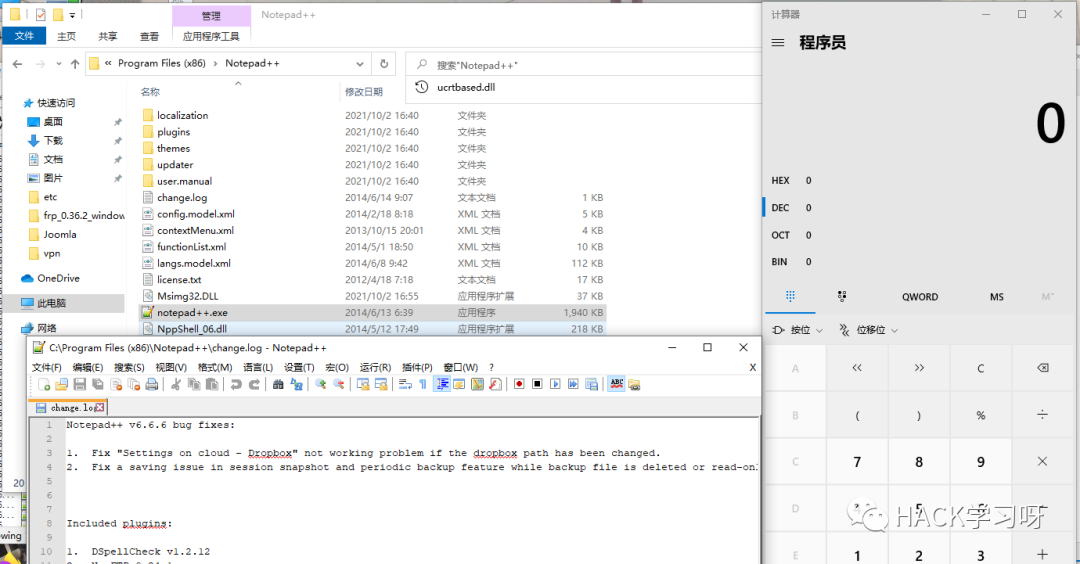The height and width of the screenshot is (564, 1080).
Task: Select notepad++.exe in the file list
Action: click(x=373, y=313)
